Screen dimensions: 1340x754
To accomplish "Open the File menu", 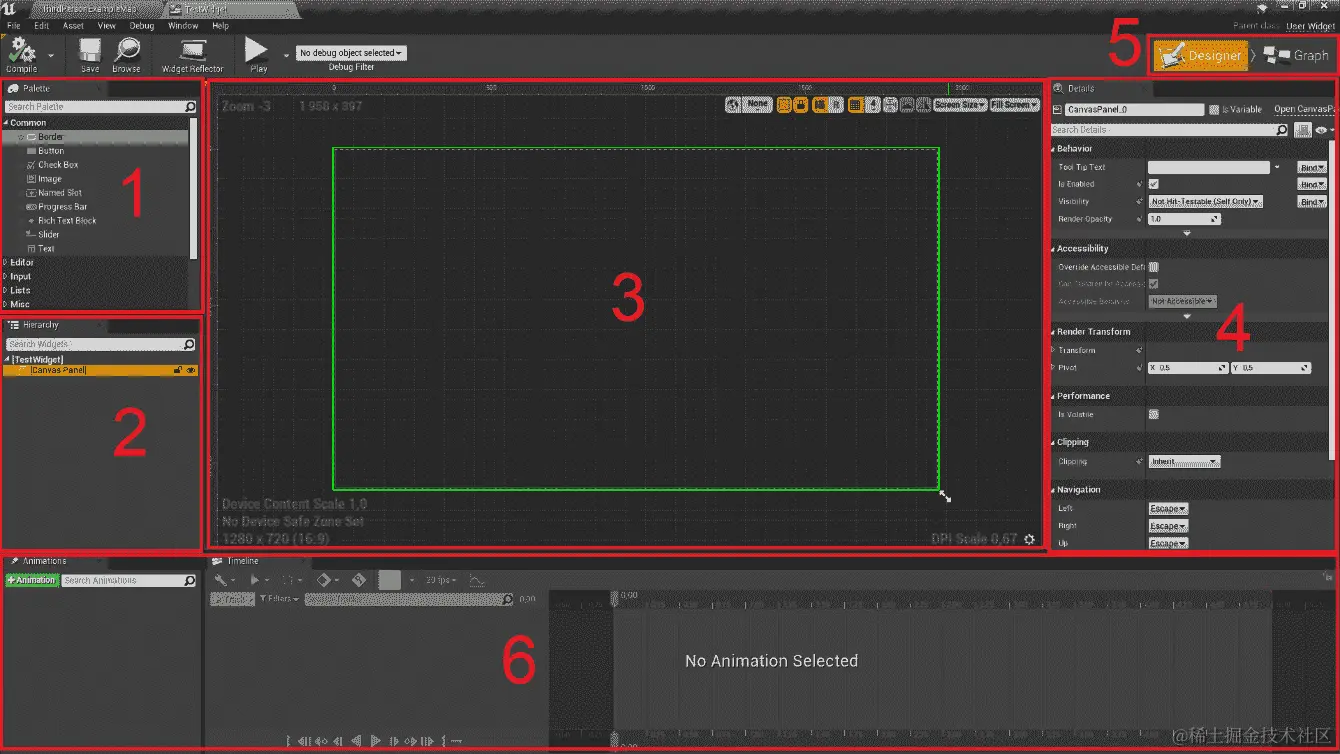I will pos(14,26).
